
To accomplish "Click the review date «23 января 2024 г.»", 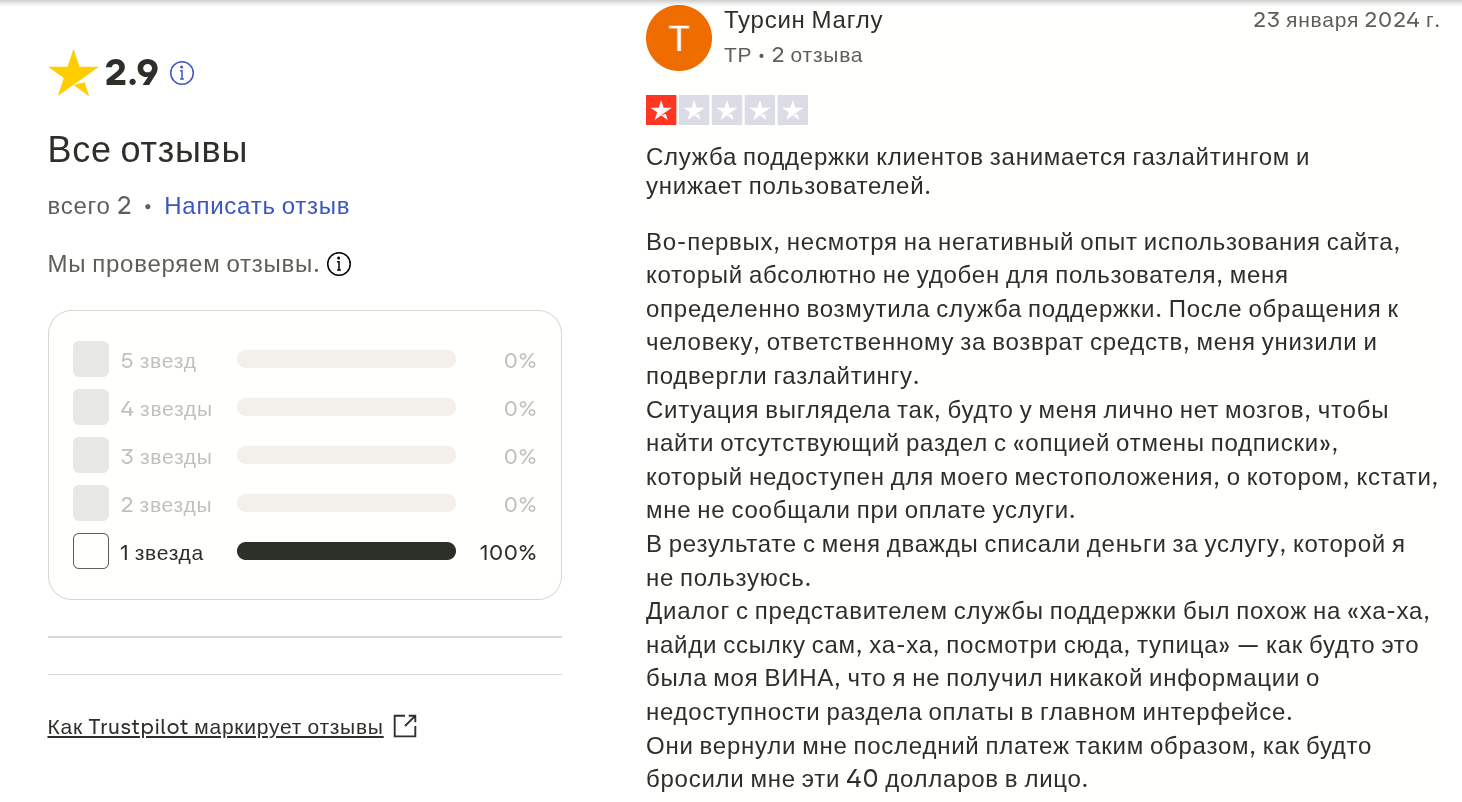I will [x=1348, y=18].
